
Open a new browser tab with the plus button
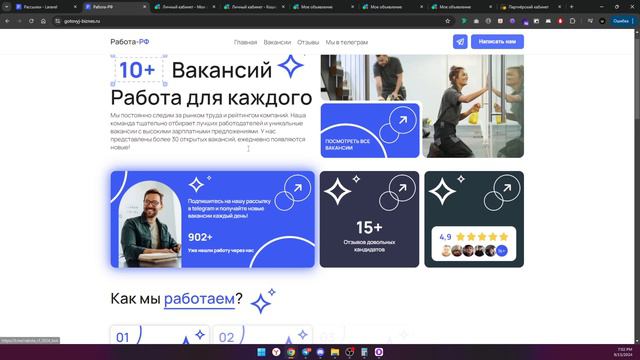coord(571,7)
